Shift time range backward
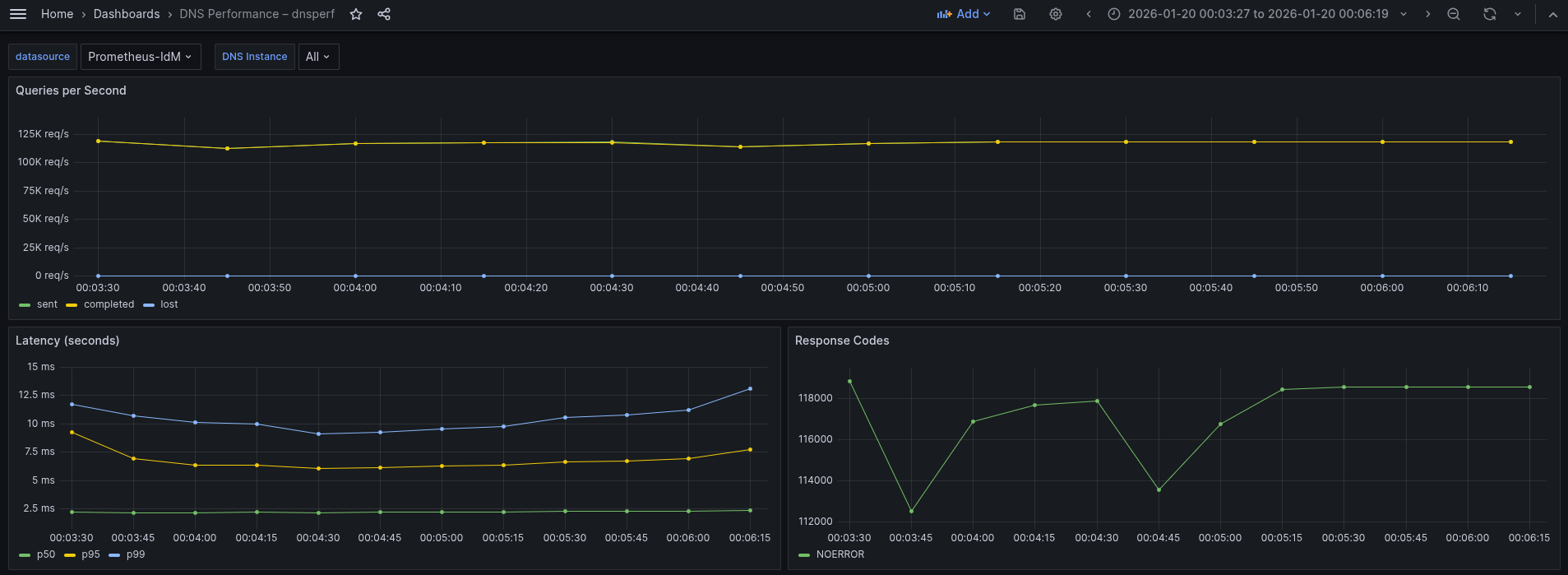 coord(1089,14)
